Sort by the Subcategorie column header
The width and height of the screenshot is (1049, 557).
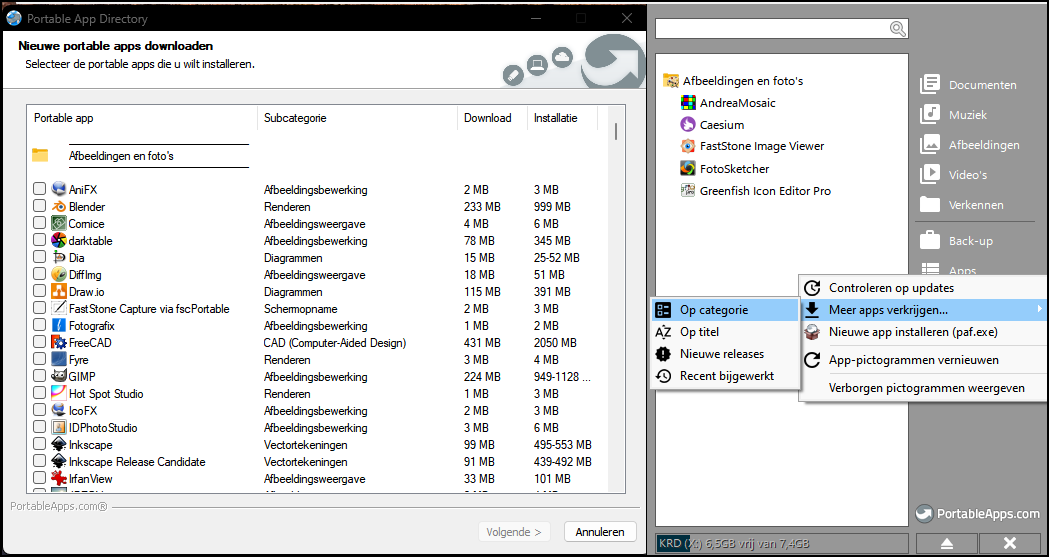coord(358,118)
